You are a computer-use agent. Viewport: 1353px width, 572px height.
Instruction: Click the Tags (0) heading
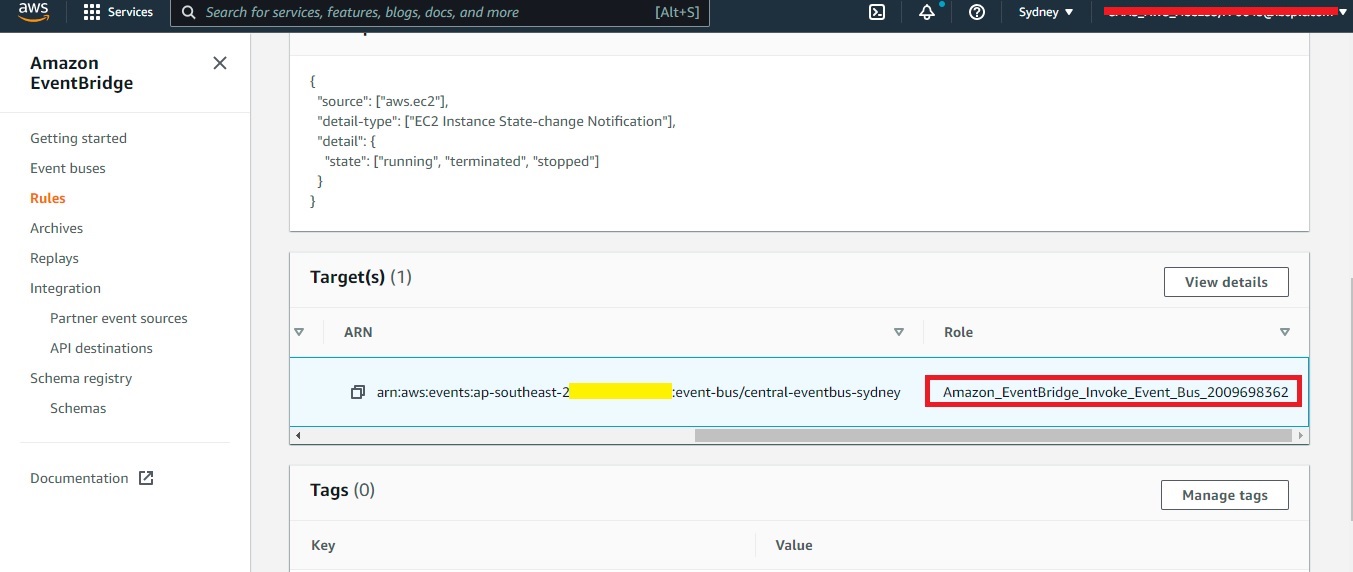pyautogui.click(x=342, y=490)
